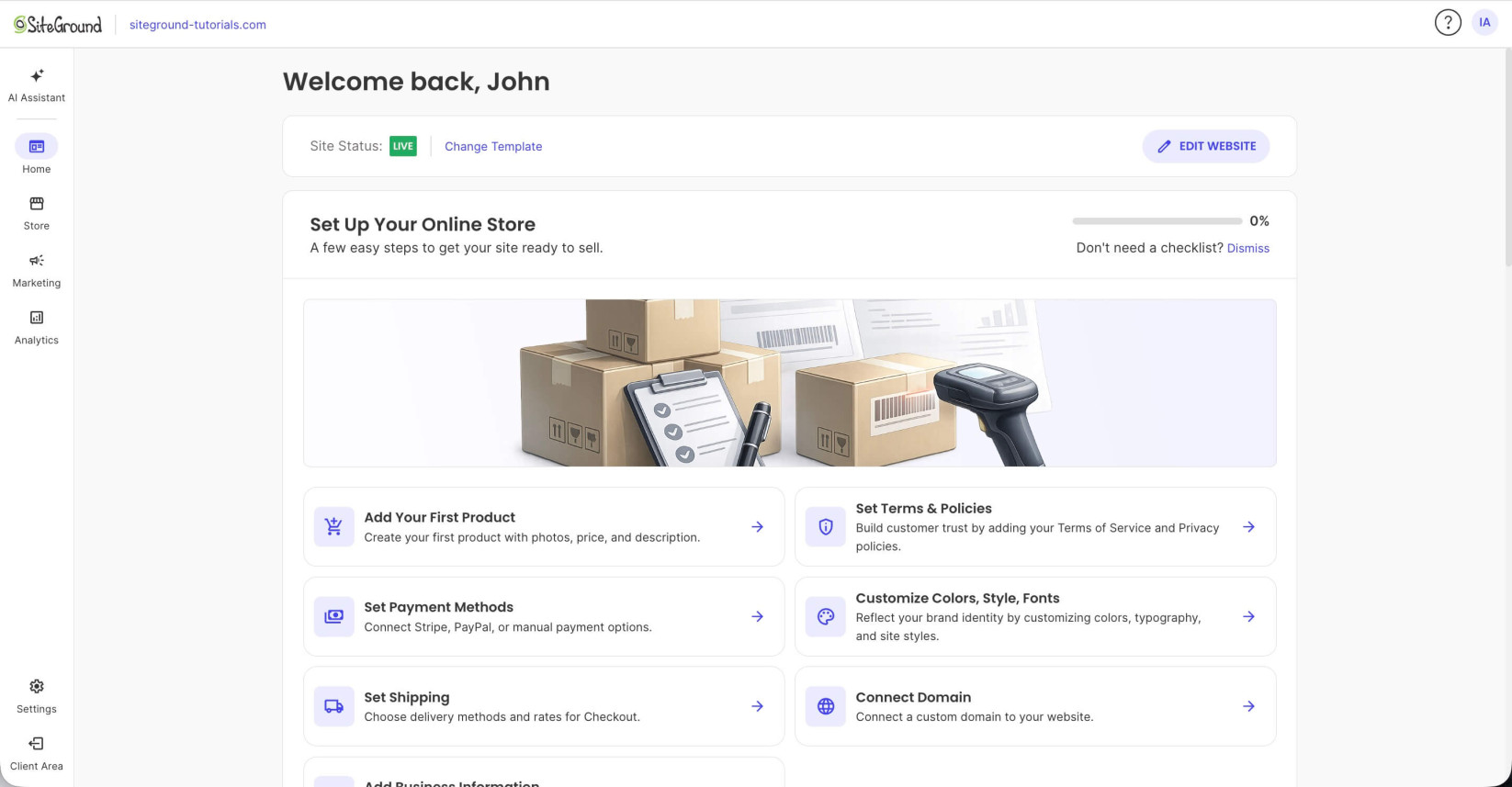Click the money icon for Set Payment Methods

[x=333, y=616]
